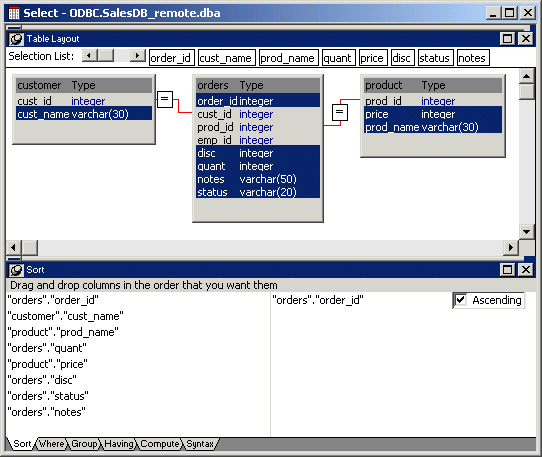Maximize the Select window
This screenshot has height=457, width=542.
[510, 13]
